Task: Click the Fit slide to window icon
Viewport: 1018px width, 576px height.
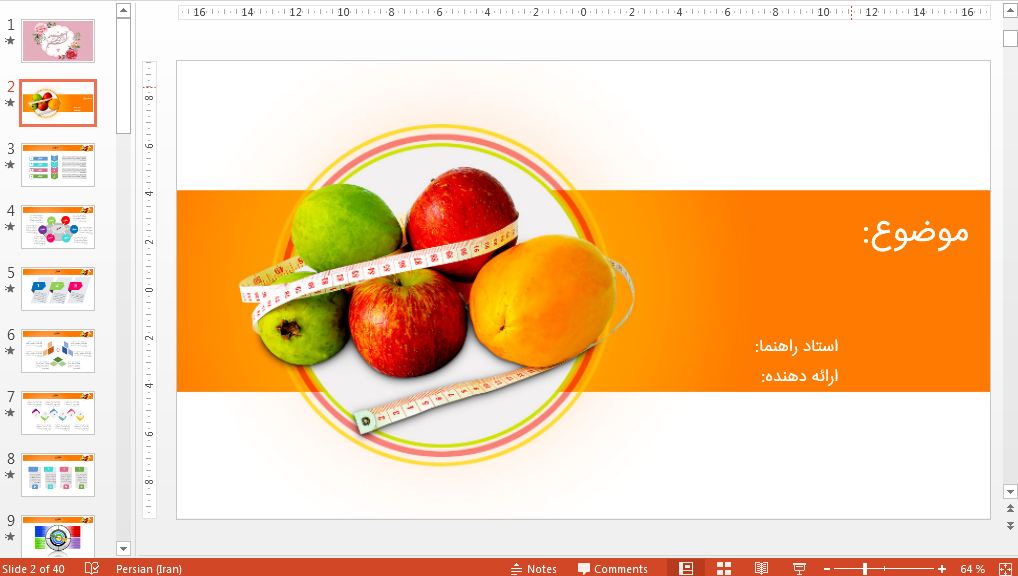Action: tap(1004, 568)
